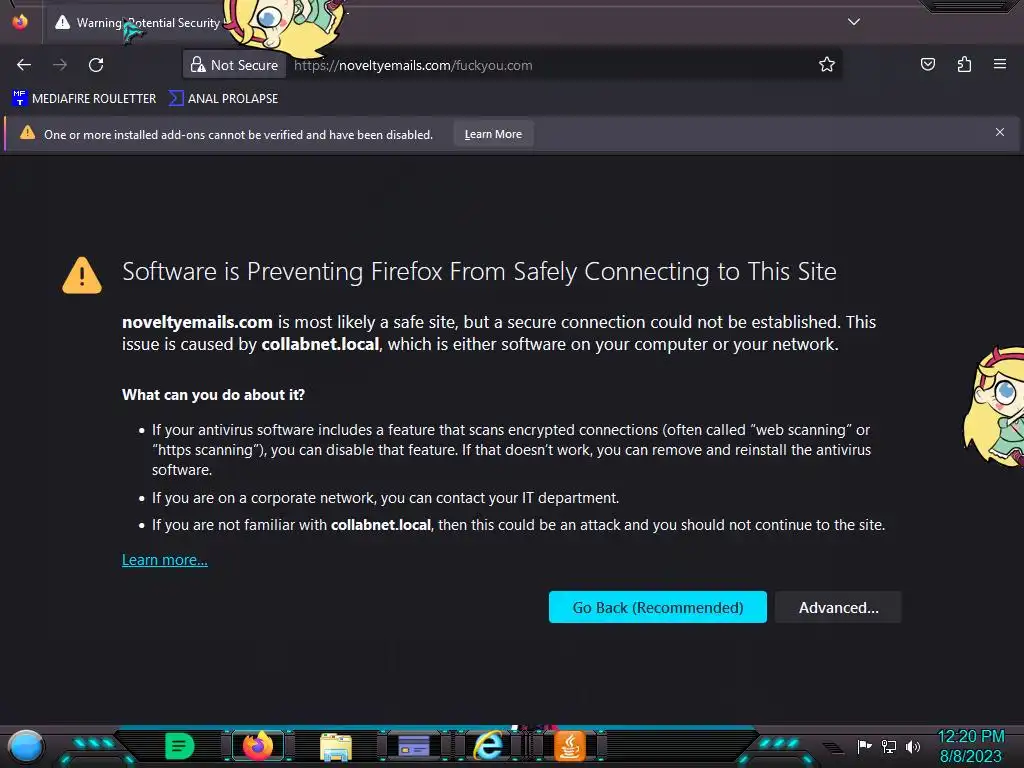Open the Advanced… options
Image resolution: width=1024 pixels, height=768 pixels.
839,607
